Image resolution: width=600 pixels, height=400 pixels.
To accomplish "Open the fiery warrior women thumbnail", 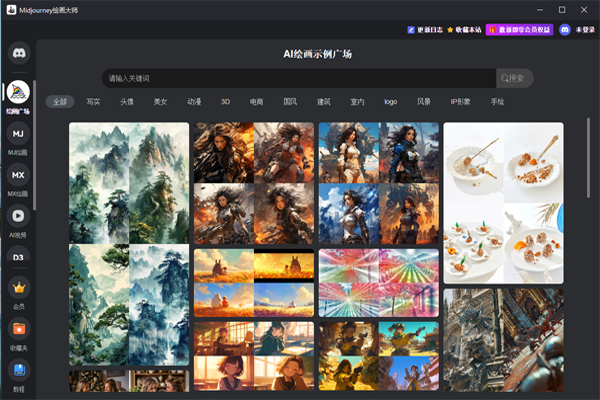I will click(254, 183).
